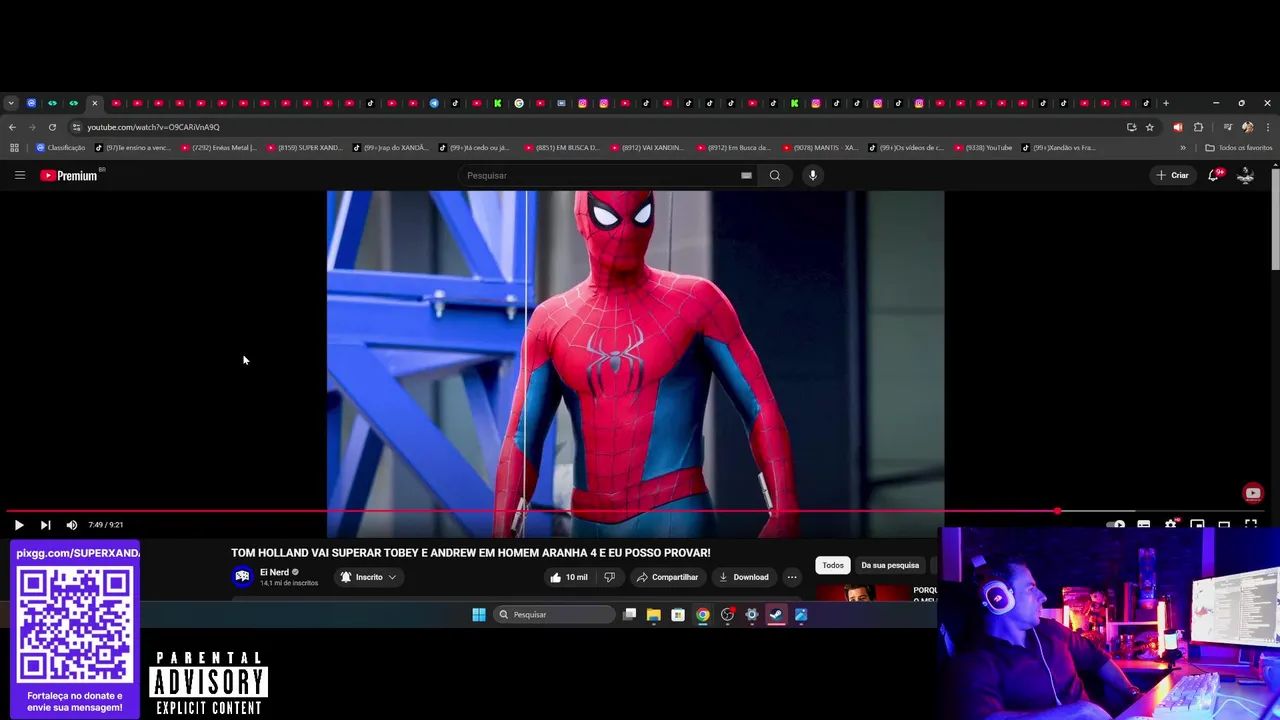Click the Windows taskbar Pesquisar search box
The height and width of the screenshot is (720, 1280).
pos(554,615)
